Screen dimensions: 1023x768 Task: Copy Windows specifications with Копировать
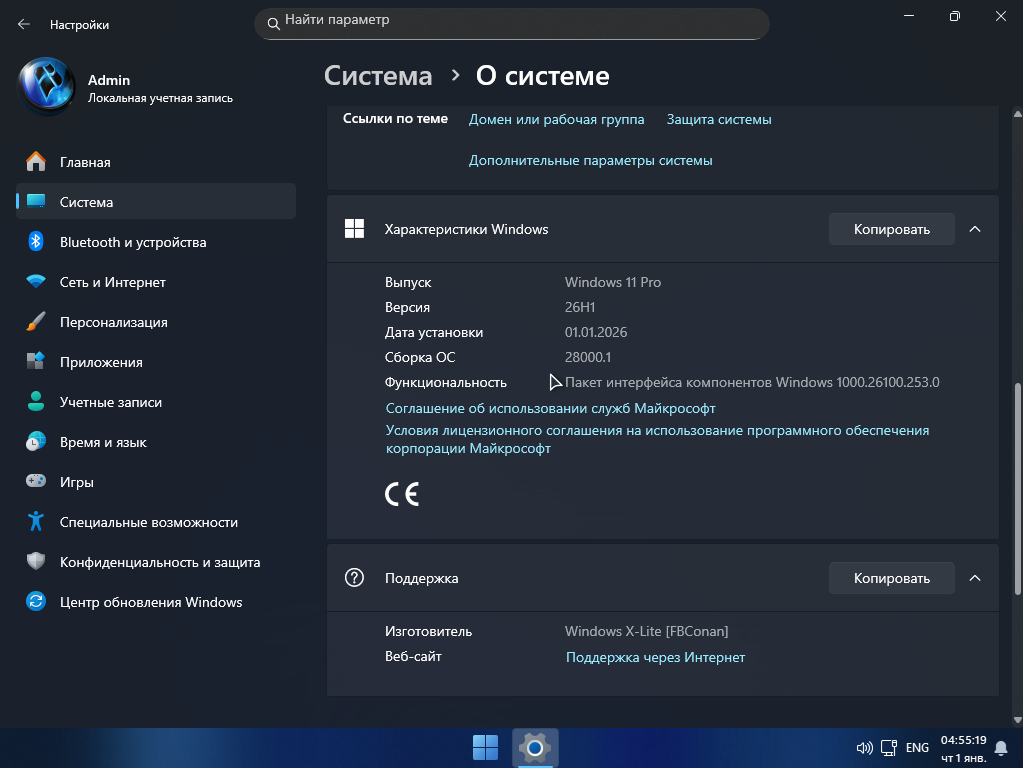pos(892,229)
